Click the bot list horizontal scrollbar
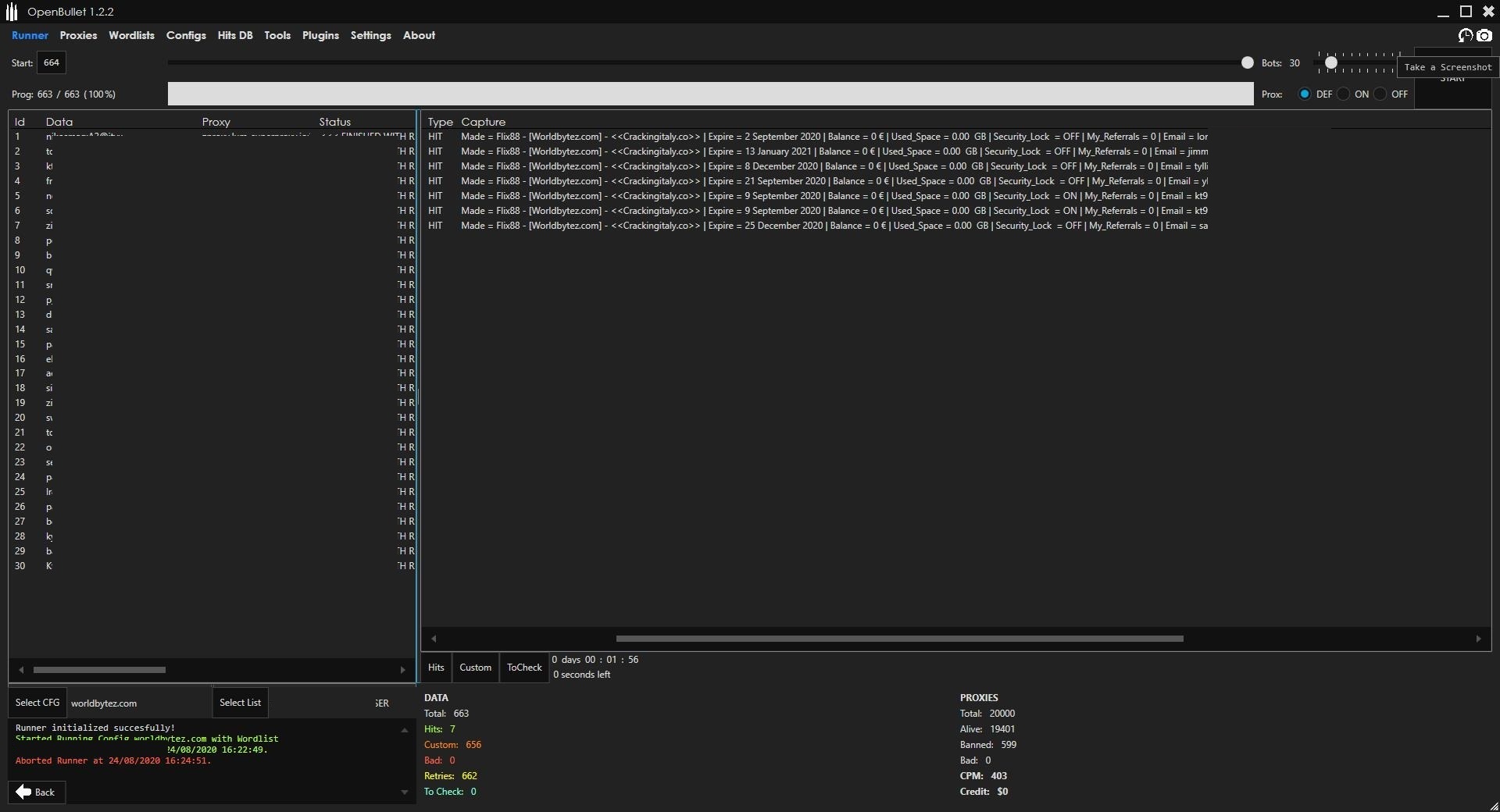Viewport: 1500px width, 812px height. click(99, 670)
